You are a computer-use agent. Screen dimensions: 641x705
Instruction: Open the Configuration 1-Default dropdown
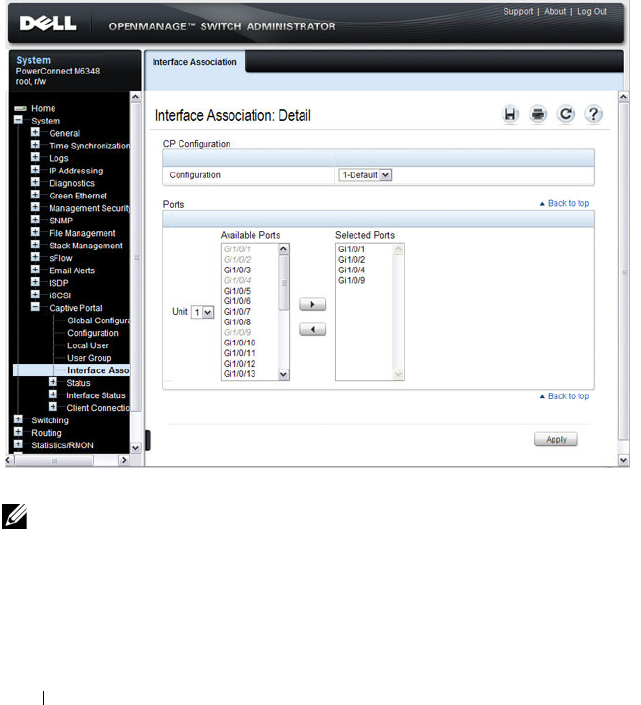tap(365, 175)
